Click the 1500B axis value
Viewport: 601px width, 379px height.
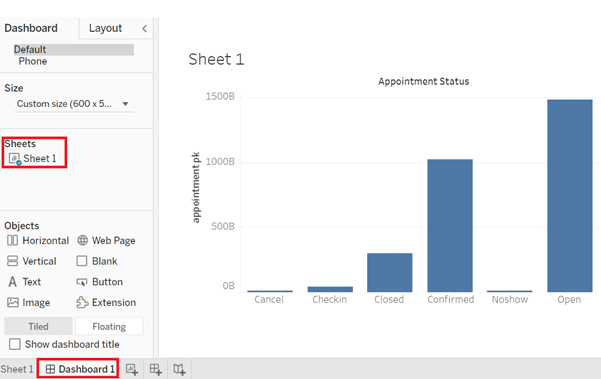220,97
